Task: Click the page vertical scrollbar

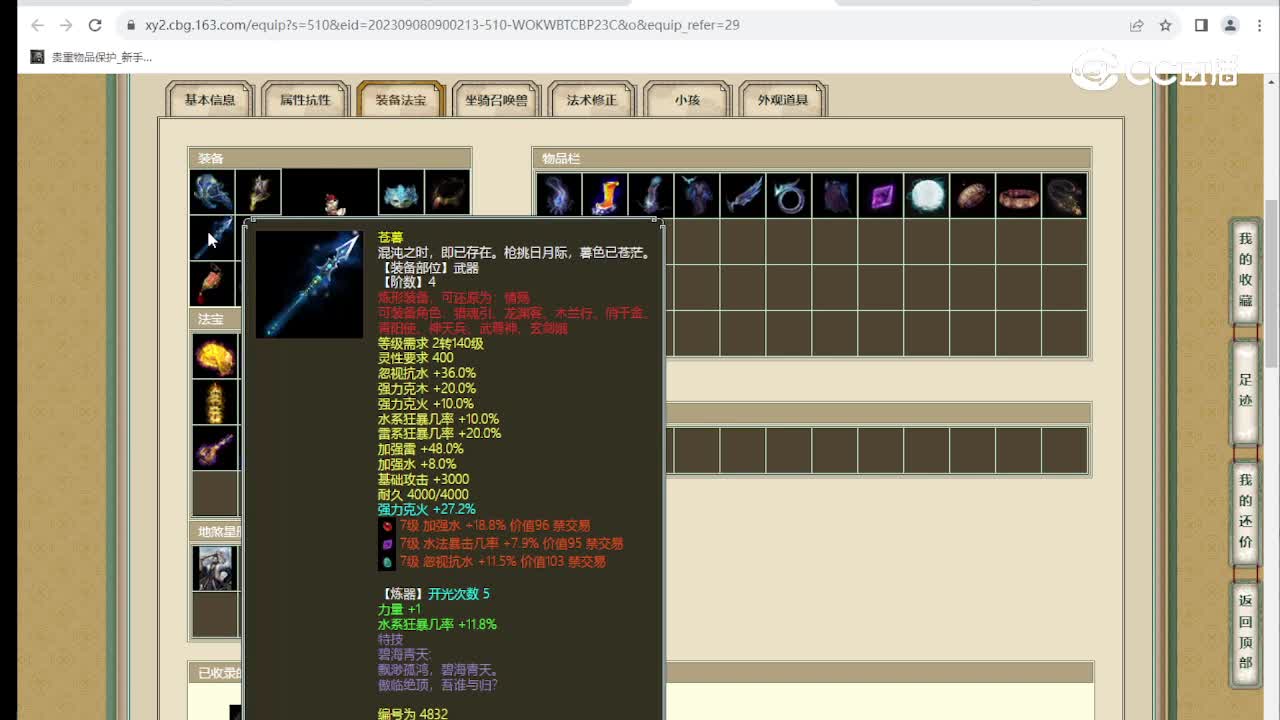Action: 1272,283
